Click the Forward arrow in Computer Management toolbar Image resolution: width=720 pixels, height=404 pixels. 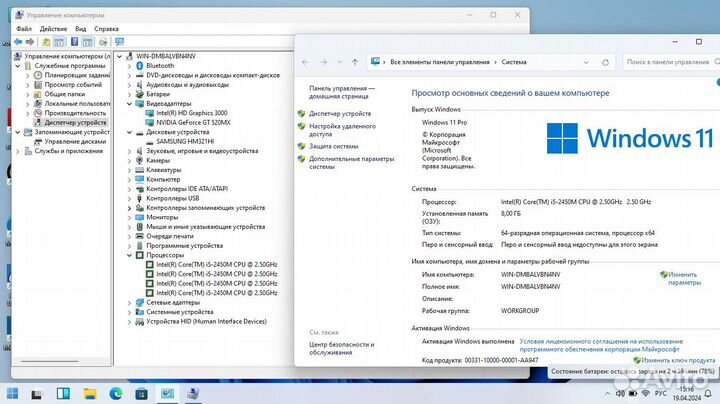pos(30,42)
